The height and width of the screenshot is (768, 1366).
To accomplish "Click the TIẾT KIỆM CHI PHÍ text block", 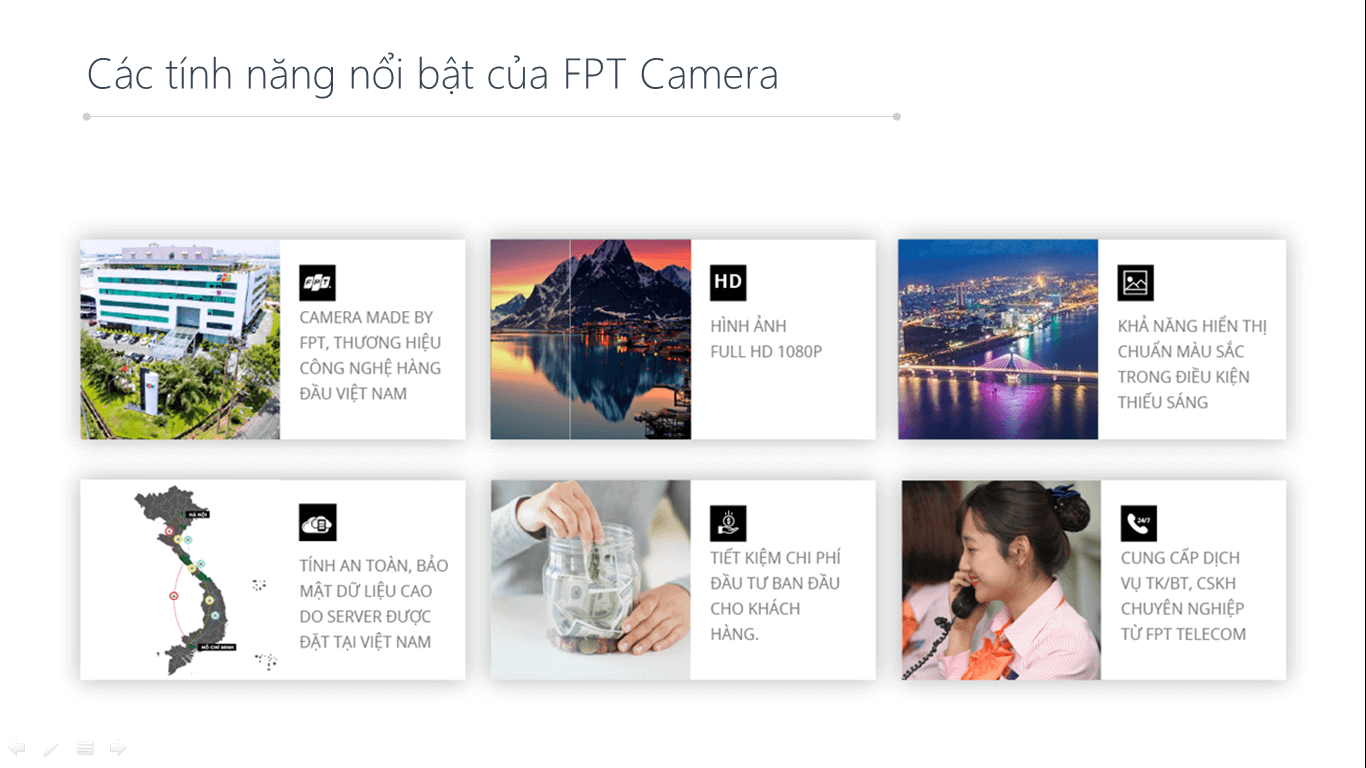I will pyautogui.click(x=775, y=595).
